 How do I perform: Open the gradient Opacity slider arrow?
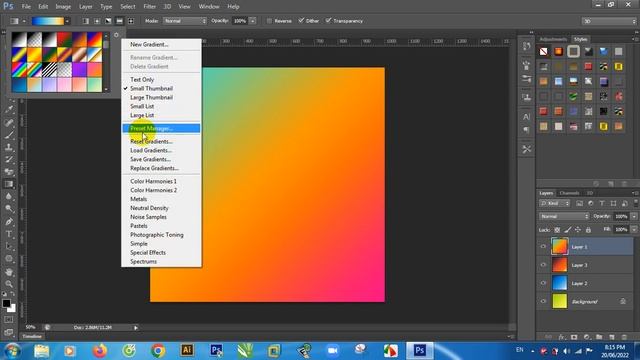pos(253,21)
